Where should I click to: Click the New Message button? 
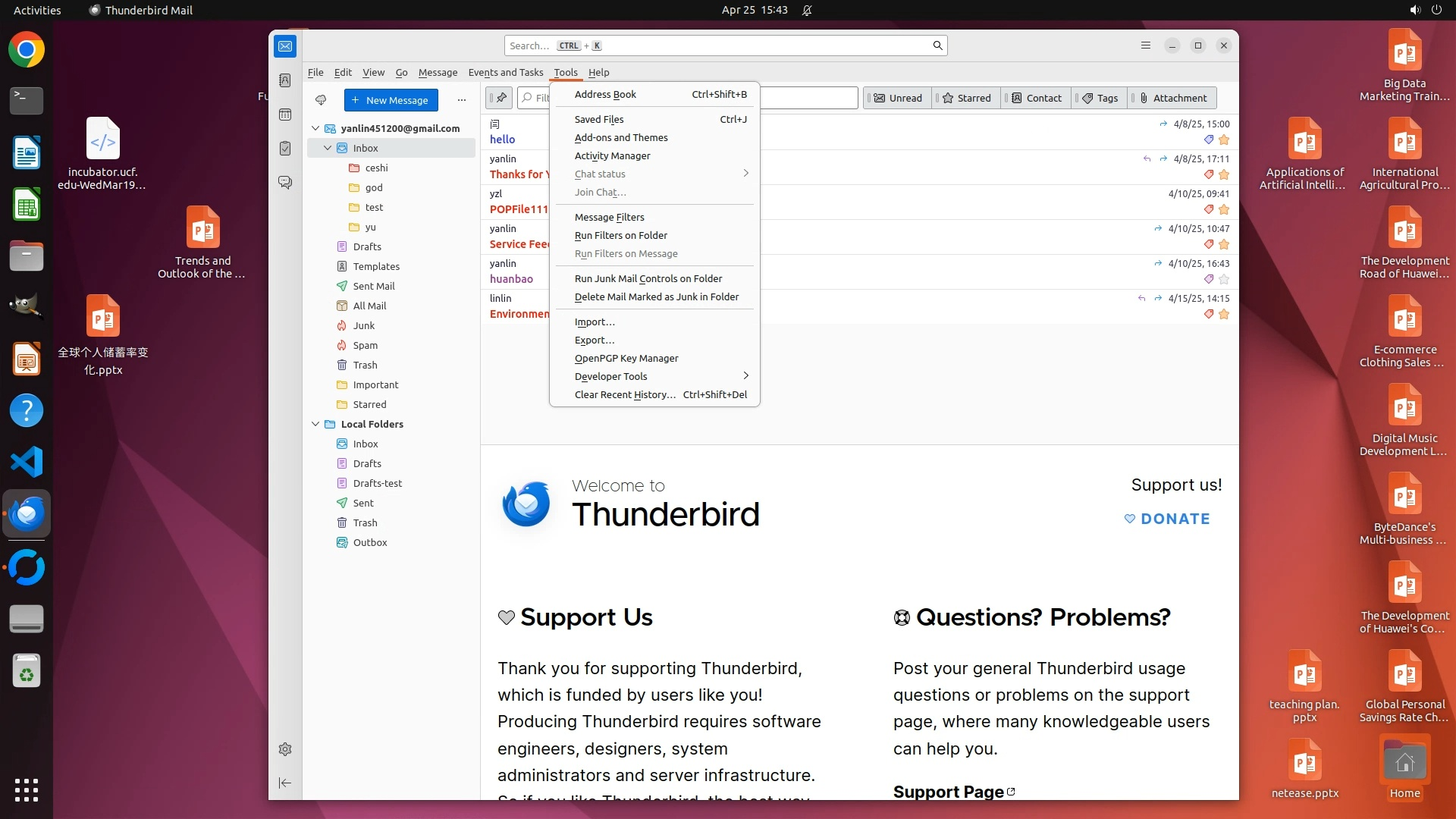click(391, 100)
